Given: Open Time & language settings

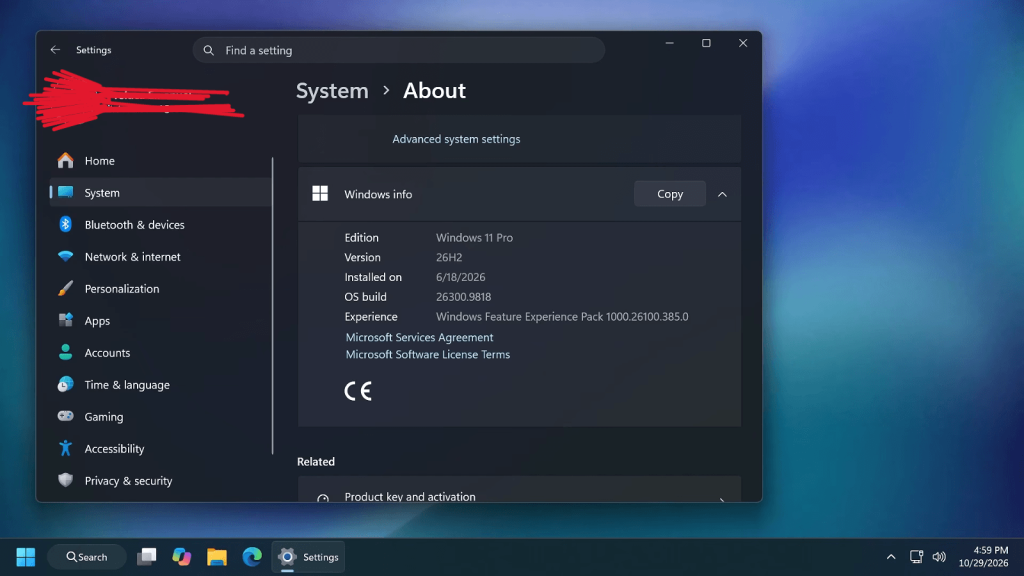Looking at the screenshot, I should [161, 384].
